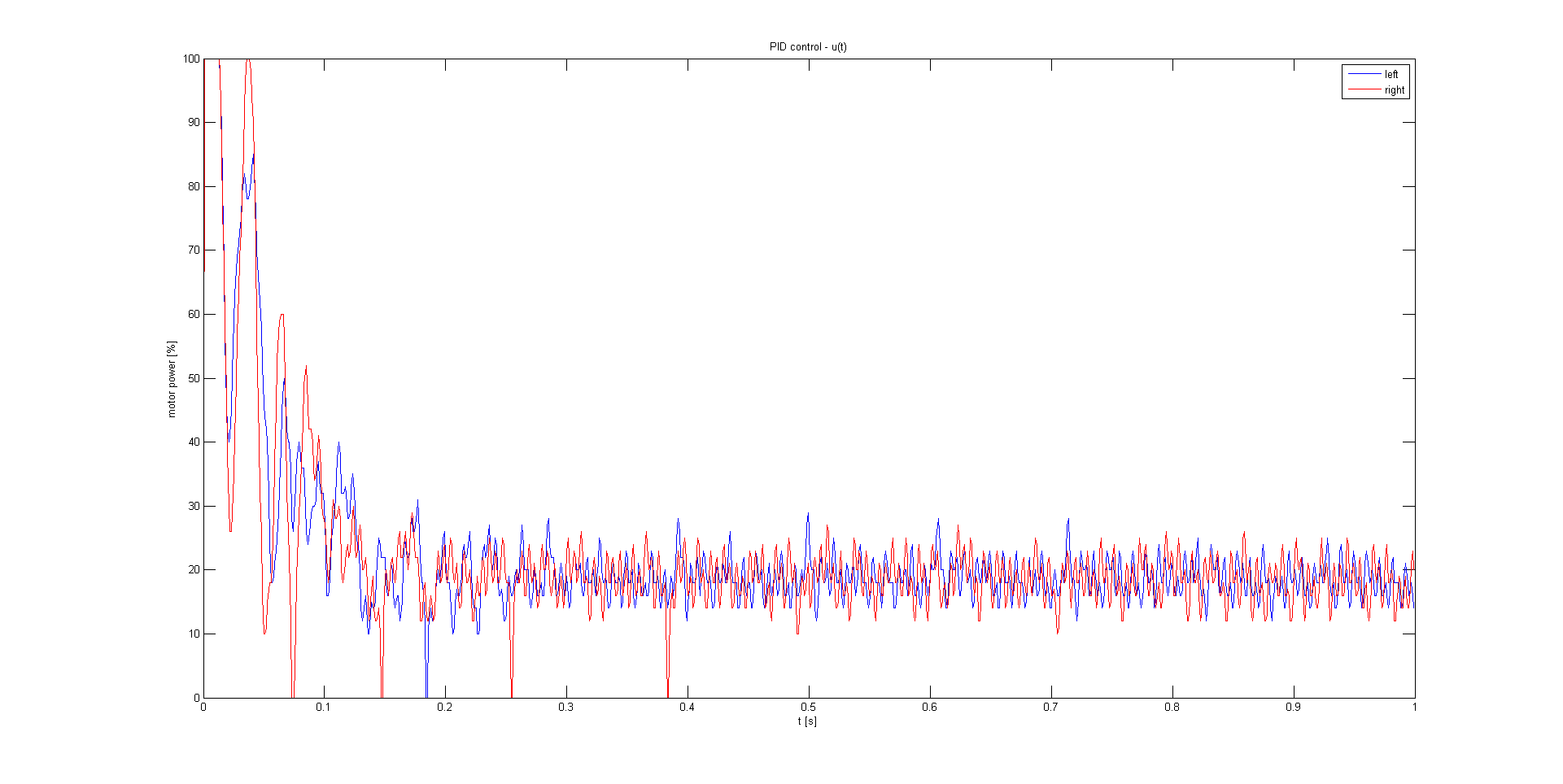Click the red line sample in legend
The width and height of the screenshot is (1563, 784).
pos(1364,89)
